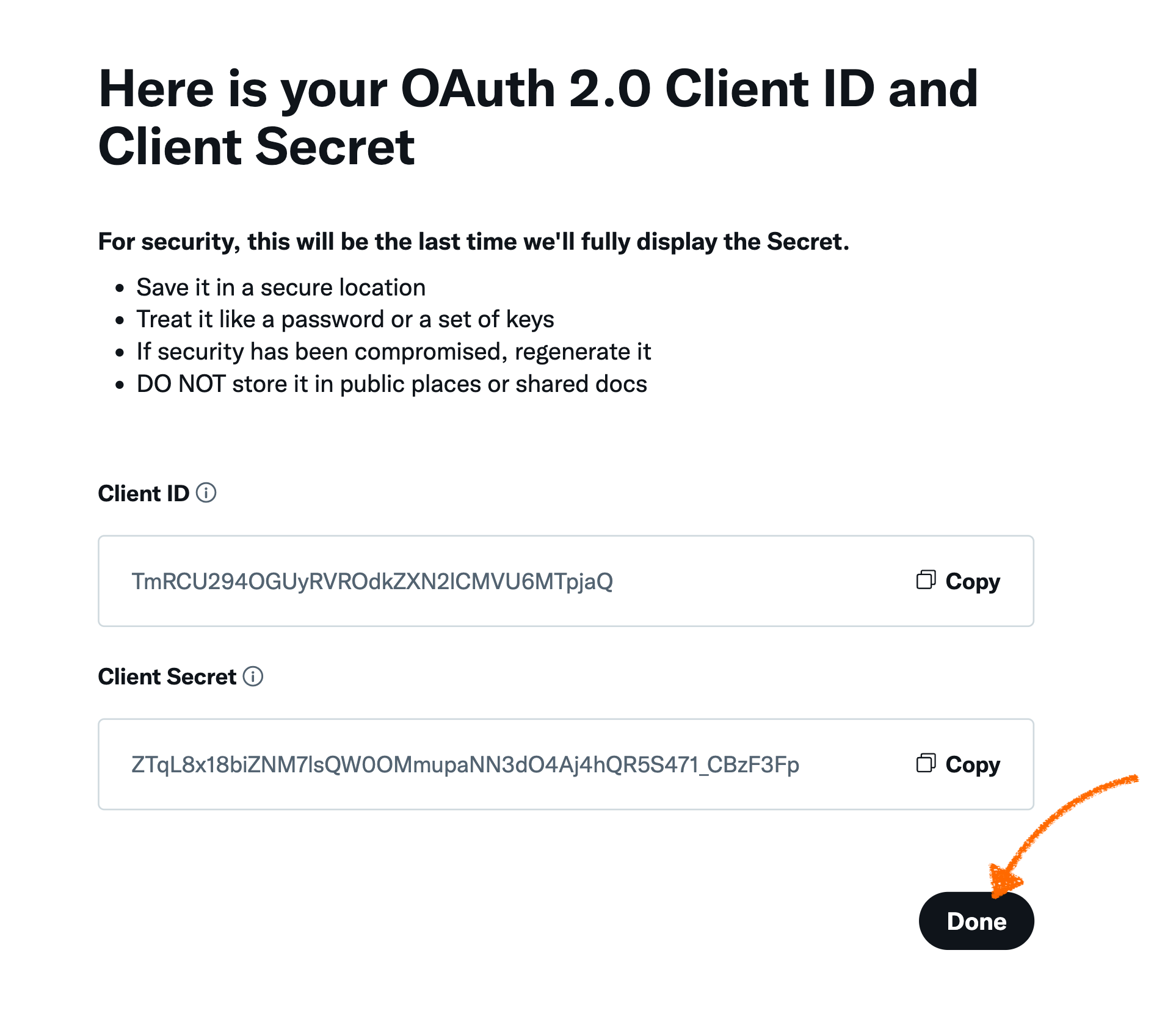Click the copy icon in the Client ID field
Image resolution: width=1176 pixels, height=1033 pixels.
coord(926,580)
